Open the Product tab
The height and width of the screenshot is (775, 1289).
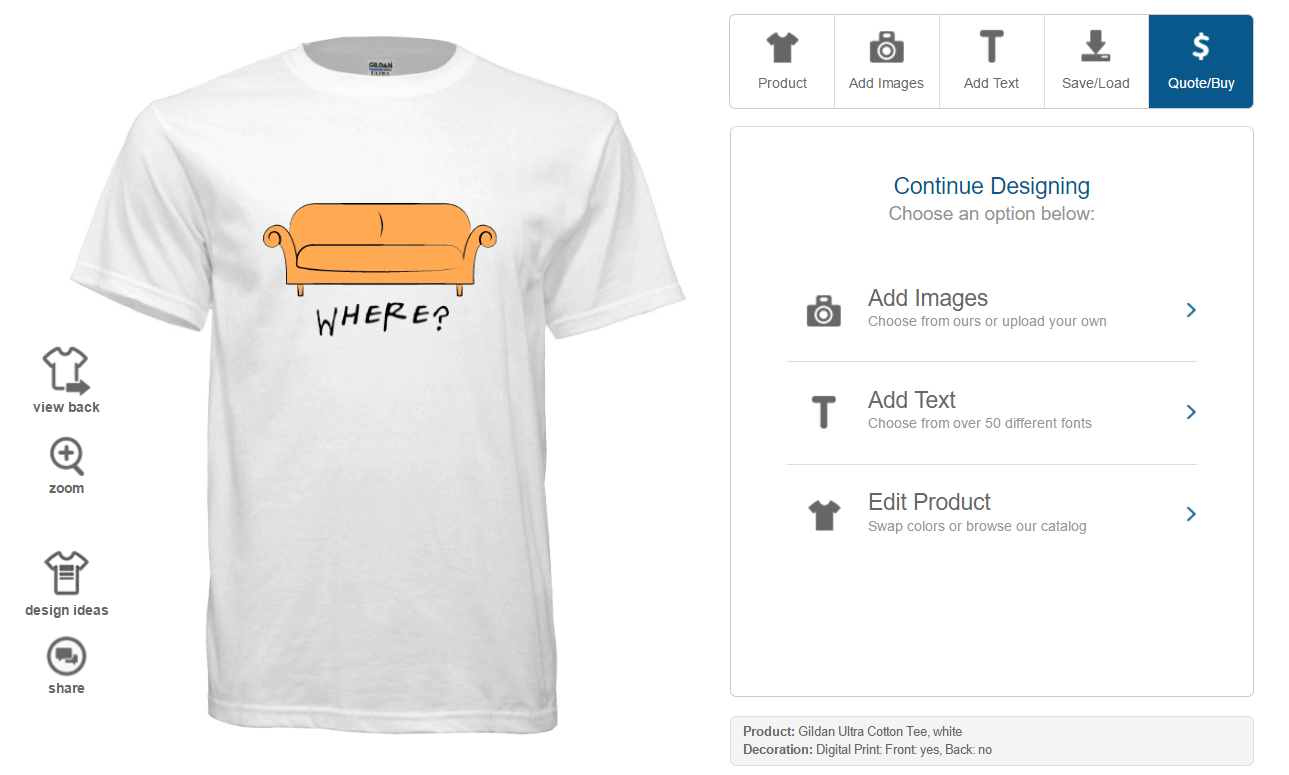point(782,61)
